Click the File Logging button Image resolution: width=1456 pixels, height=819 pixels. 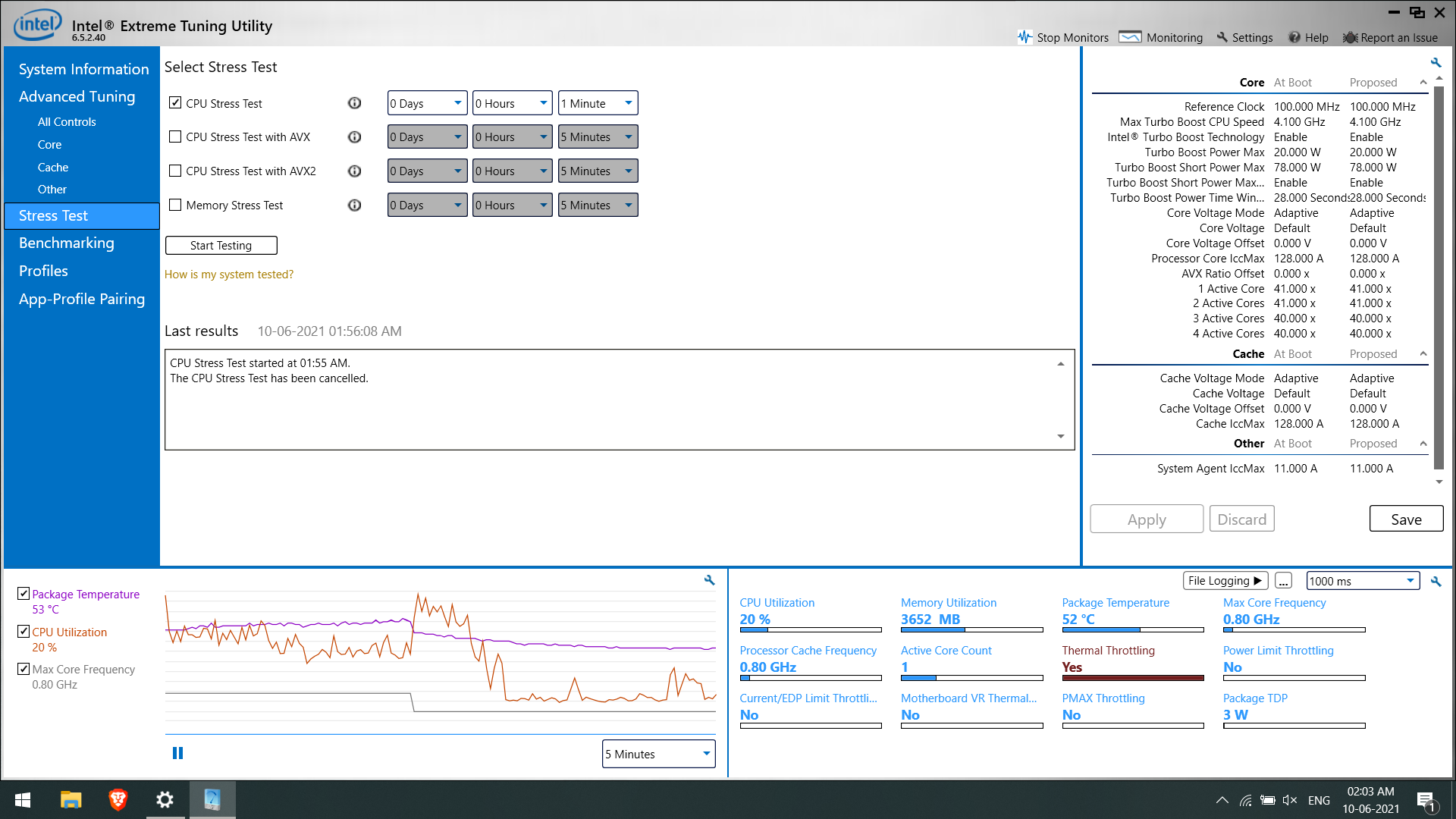pyautogui.click(x=1225, y=581)
